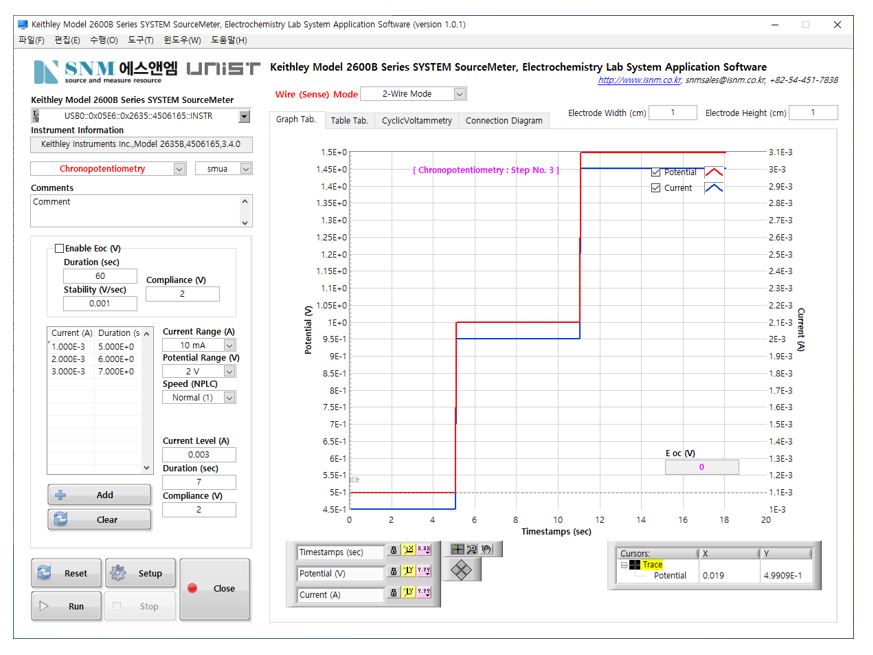The height and width of the screenshot is (655, 873).
Task: Toggle the Current plot visibility checkbox
Action: point(656,188)
